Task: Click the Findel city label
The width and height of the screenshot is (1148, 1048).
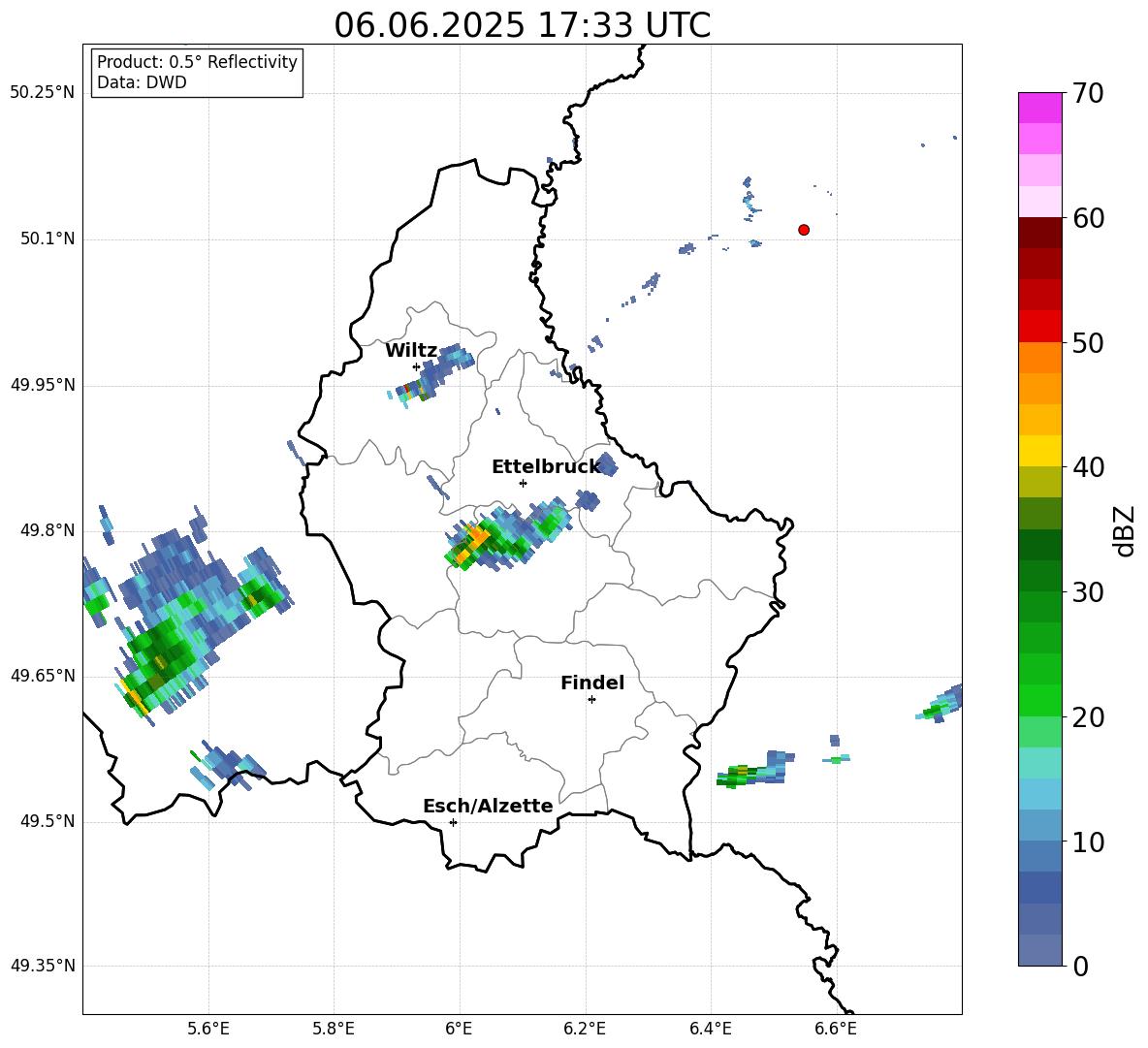Action: [592, 683]
